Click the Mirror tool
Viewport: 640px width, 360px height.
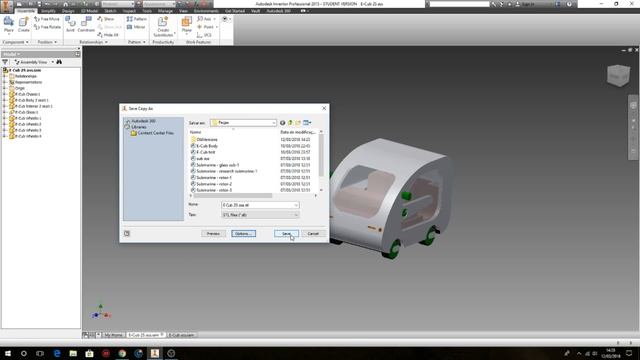tap(136, 27)
